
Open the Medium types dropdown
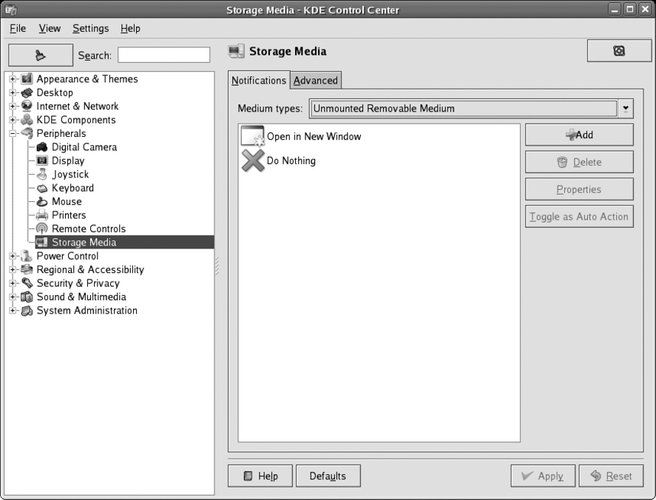pos(625,108)
